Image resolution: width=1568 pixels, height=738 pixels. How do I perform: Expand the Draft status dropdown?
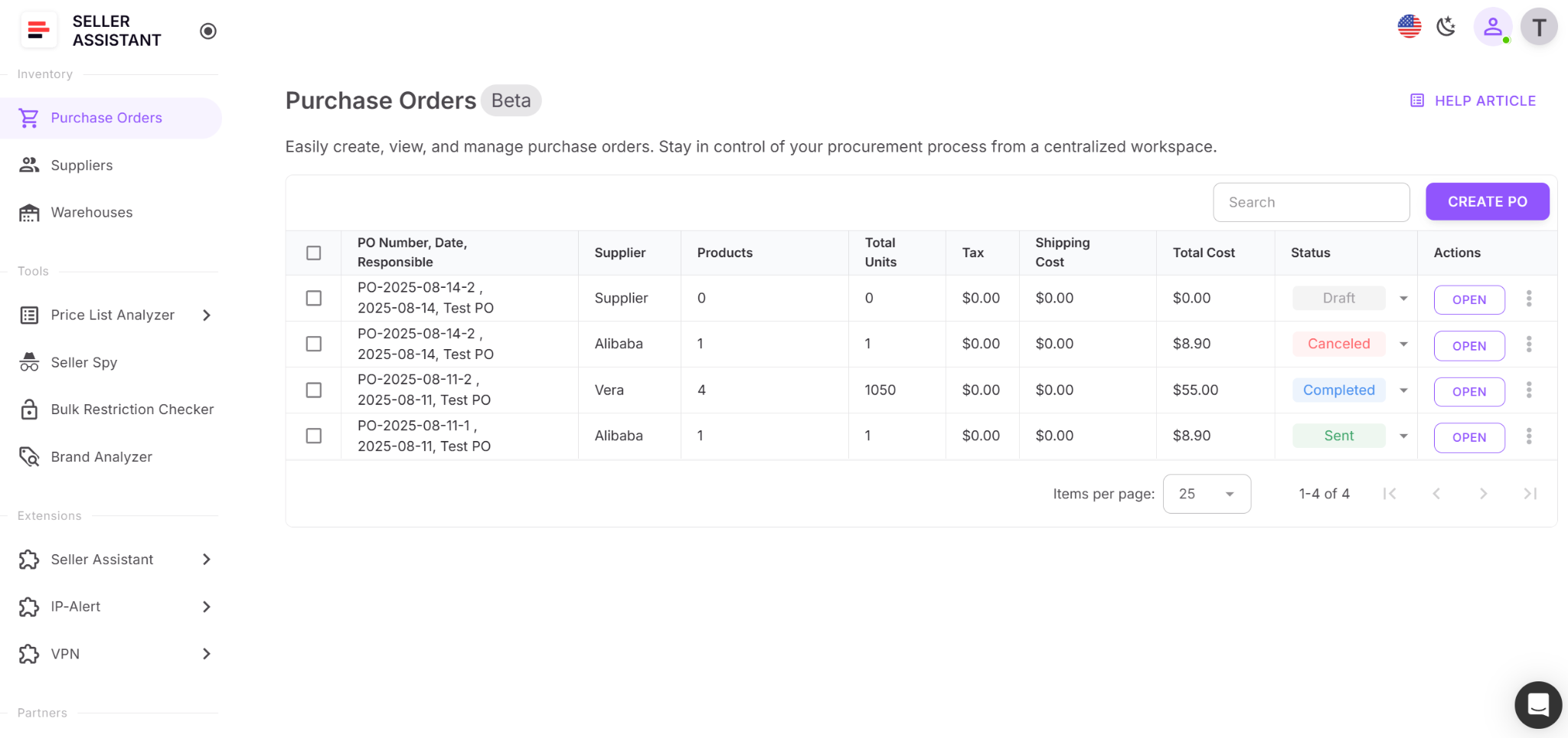tap(1403, 298)
